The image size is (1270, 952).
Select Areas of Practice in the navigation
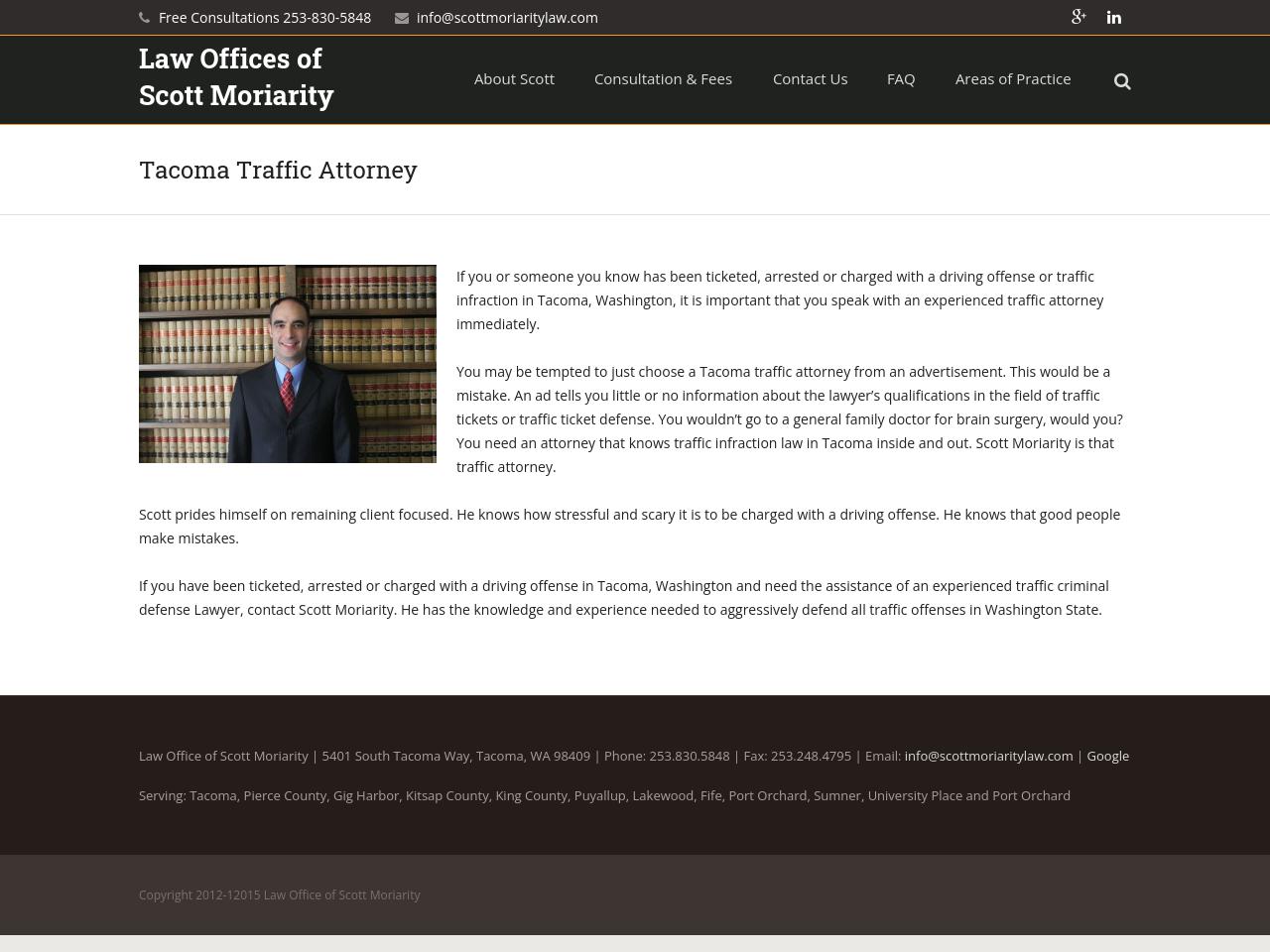1013,78
